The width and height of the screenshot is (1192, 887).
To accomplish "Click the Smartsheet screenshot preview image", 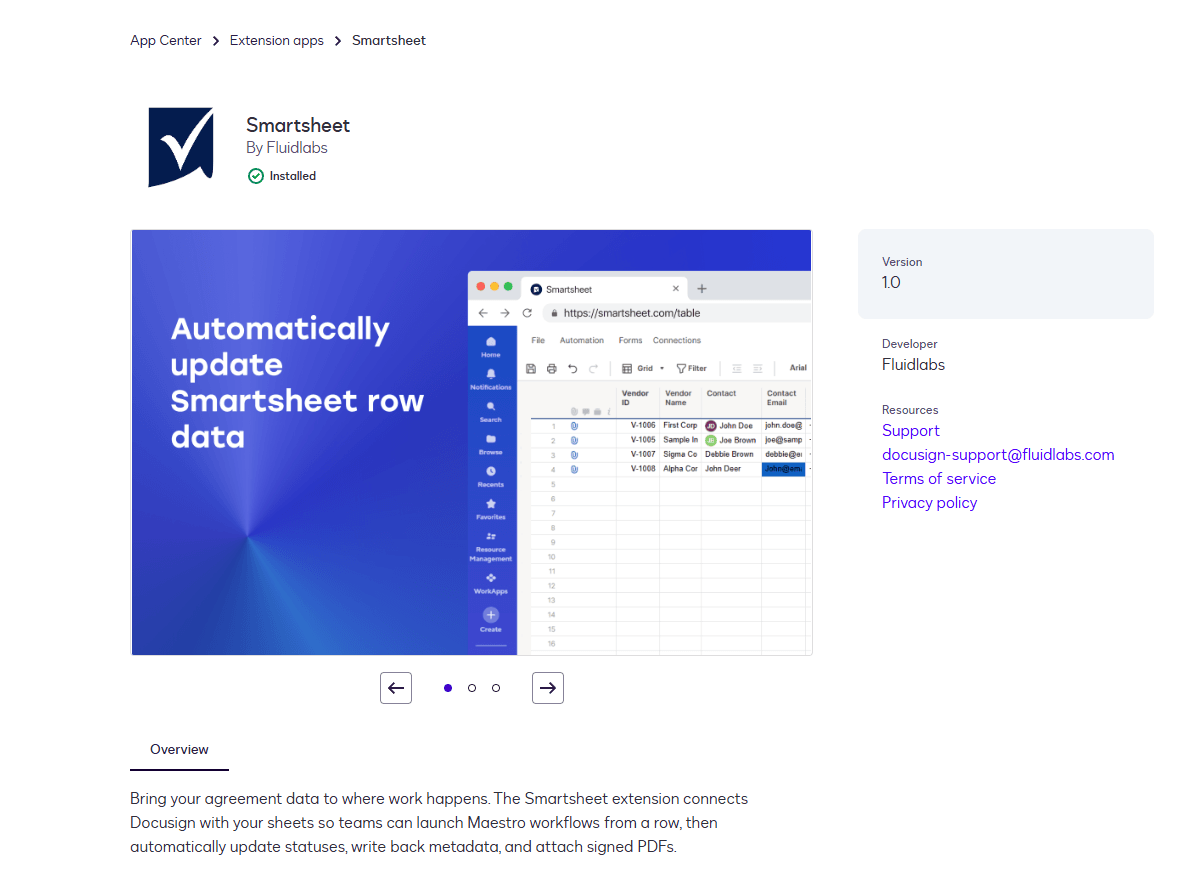I will click(x=471, y=443).
